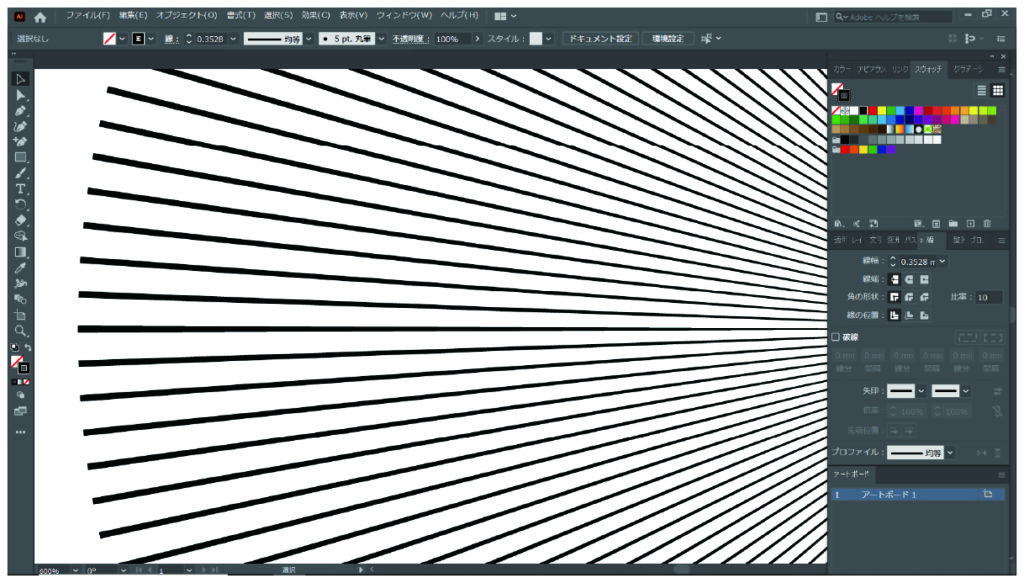Select the Eraser tool
Viewport: 1024px width, 583px height.
pos(20,220)
